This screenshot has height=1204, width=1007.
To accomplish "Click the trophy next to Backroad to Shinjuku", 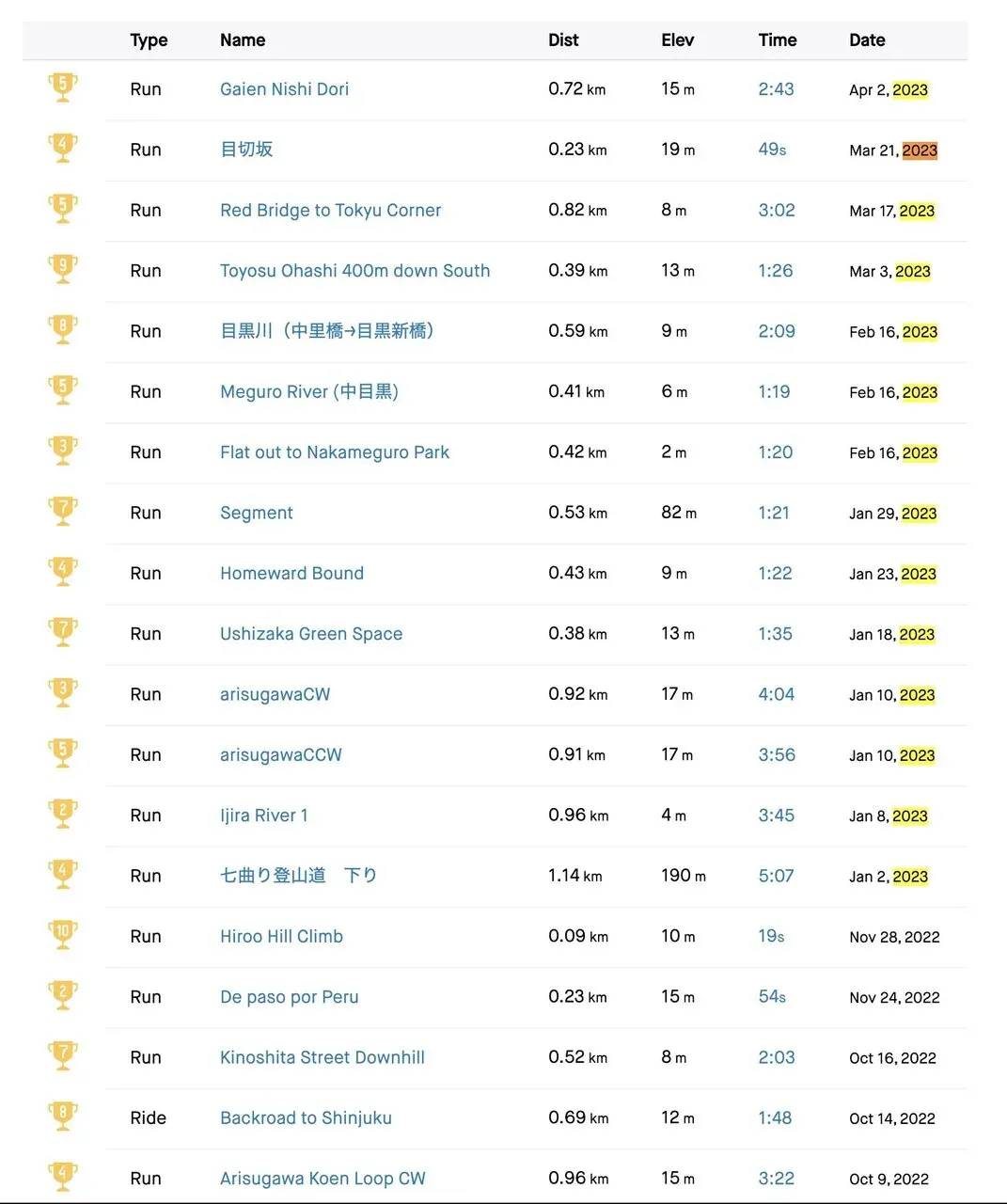I will pos(63,1117).
